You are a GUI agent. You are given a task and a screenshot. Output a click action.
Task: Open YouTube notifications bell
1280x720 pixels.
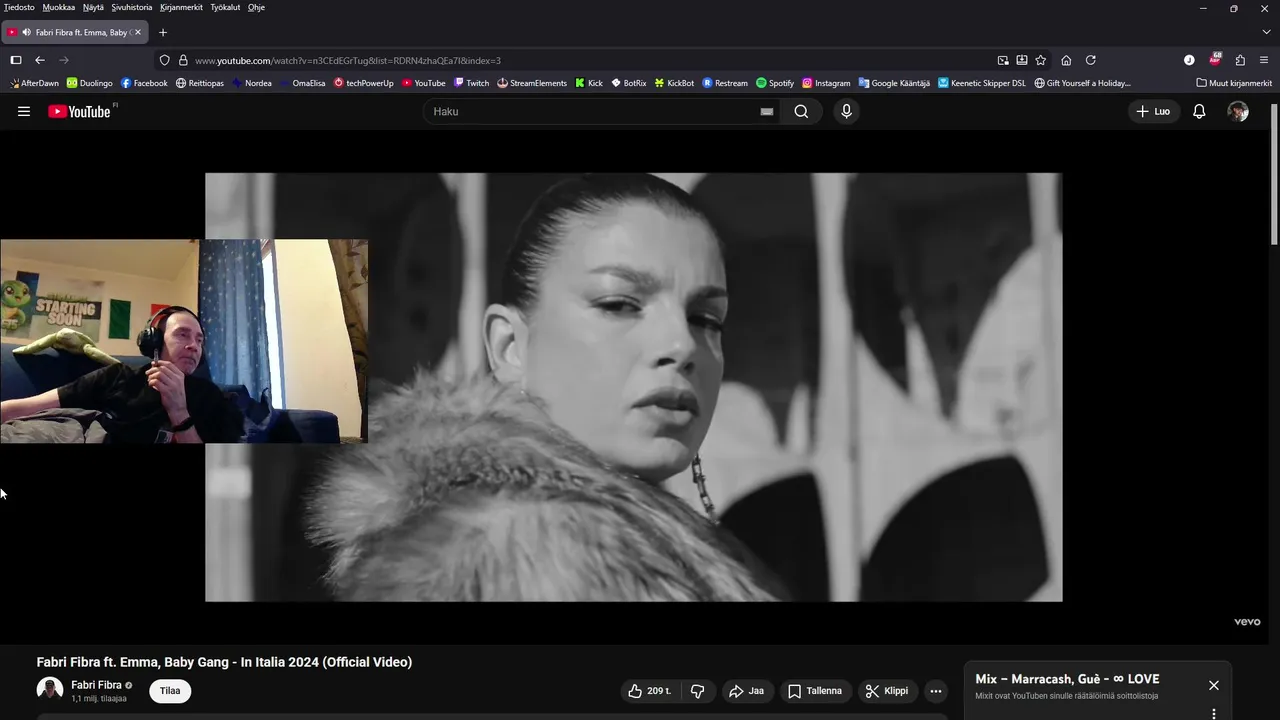(1199, 111)
